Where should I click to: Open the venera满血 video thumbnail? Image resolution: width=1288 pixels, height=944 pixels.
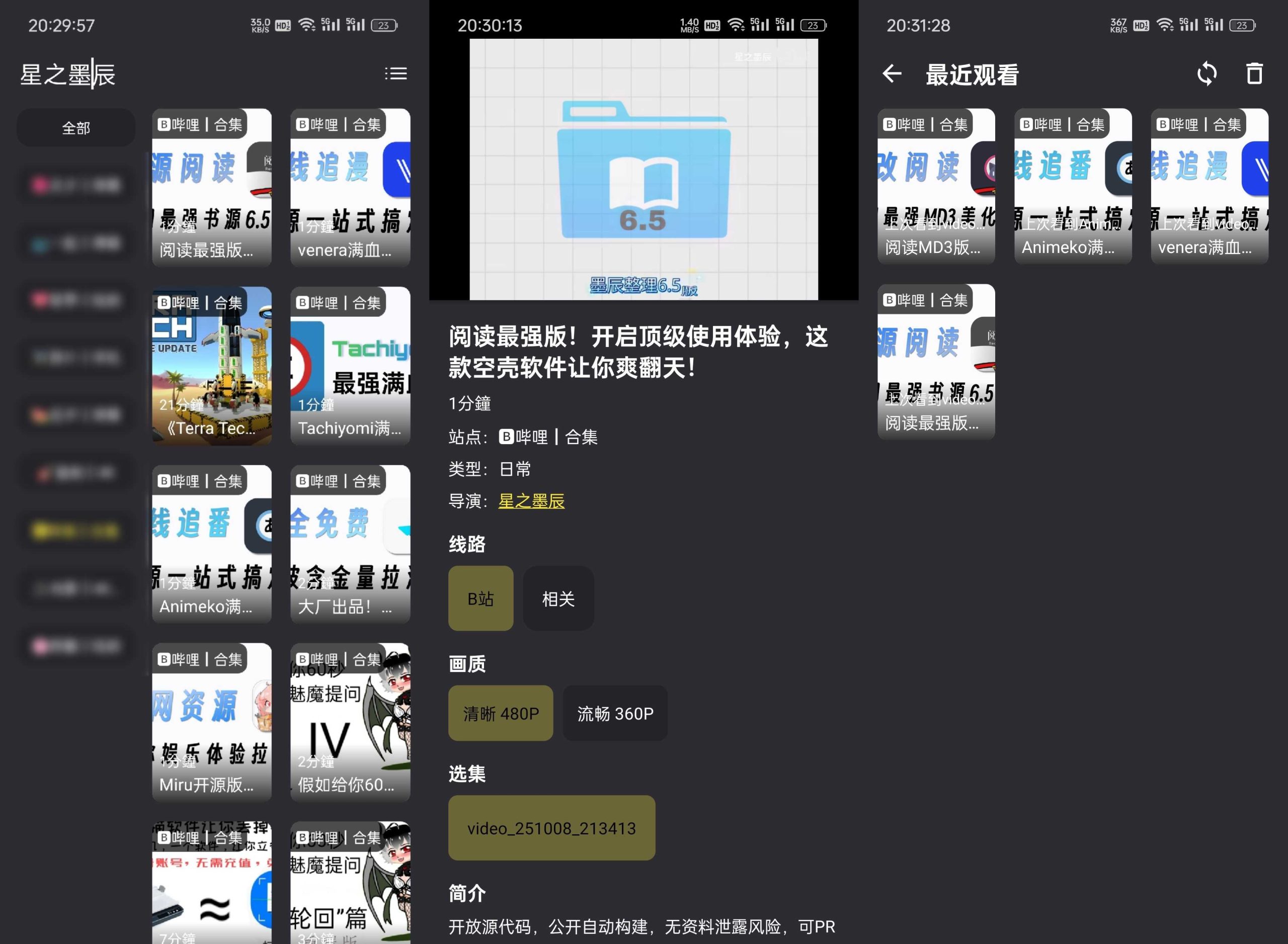350,189
